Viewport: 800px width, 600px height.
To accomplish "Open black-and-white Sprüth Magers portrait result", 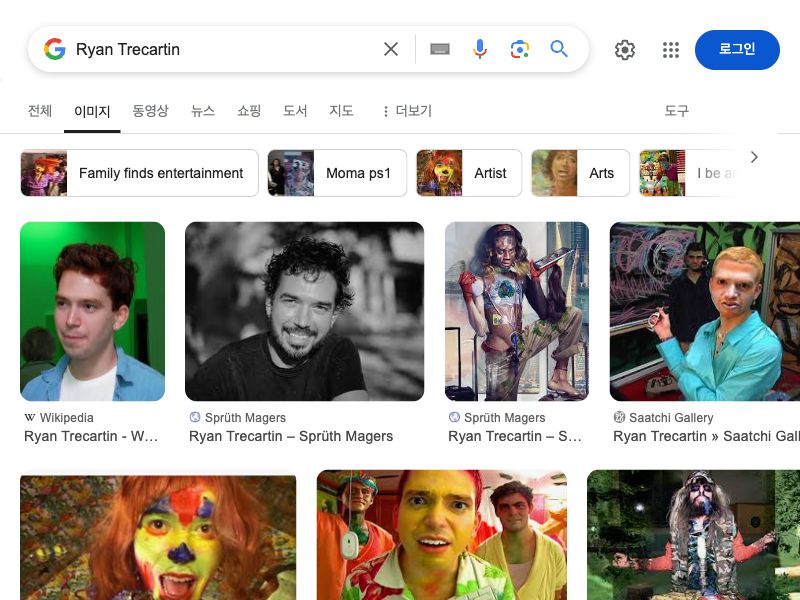I will 305,311.
